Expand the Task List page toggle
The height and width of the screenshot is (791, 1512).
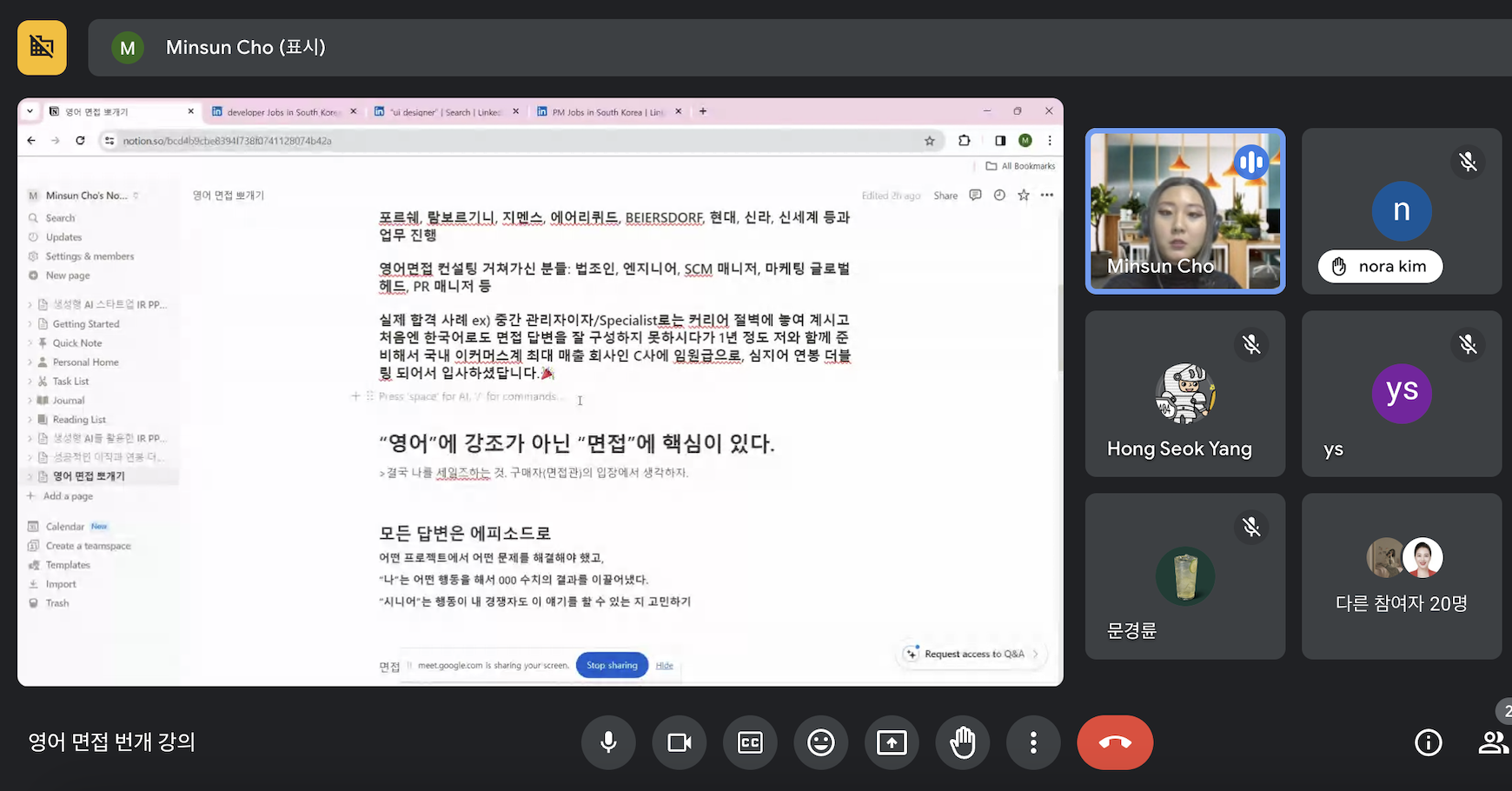click(x=30, y=382)
